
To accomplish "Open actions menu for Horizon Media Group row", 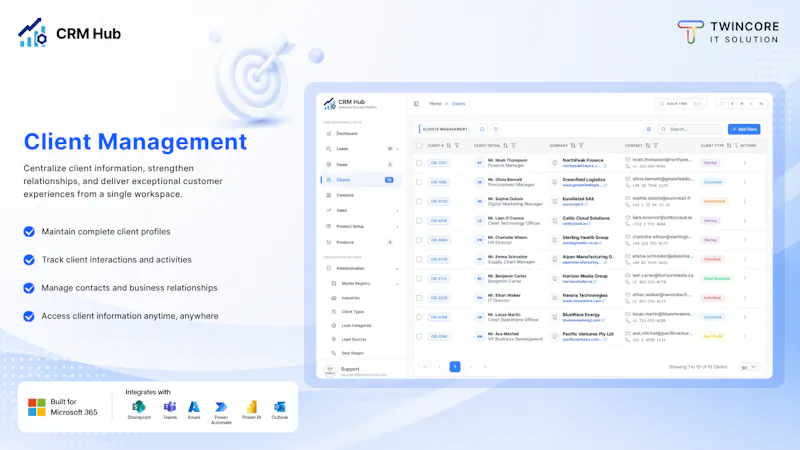I will pyautogui.click(x=744, y=279).
